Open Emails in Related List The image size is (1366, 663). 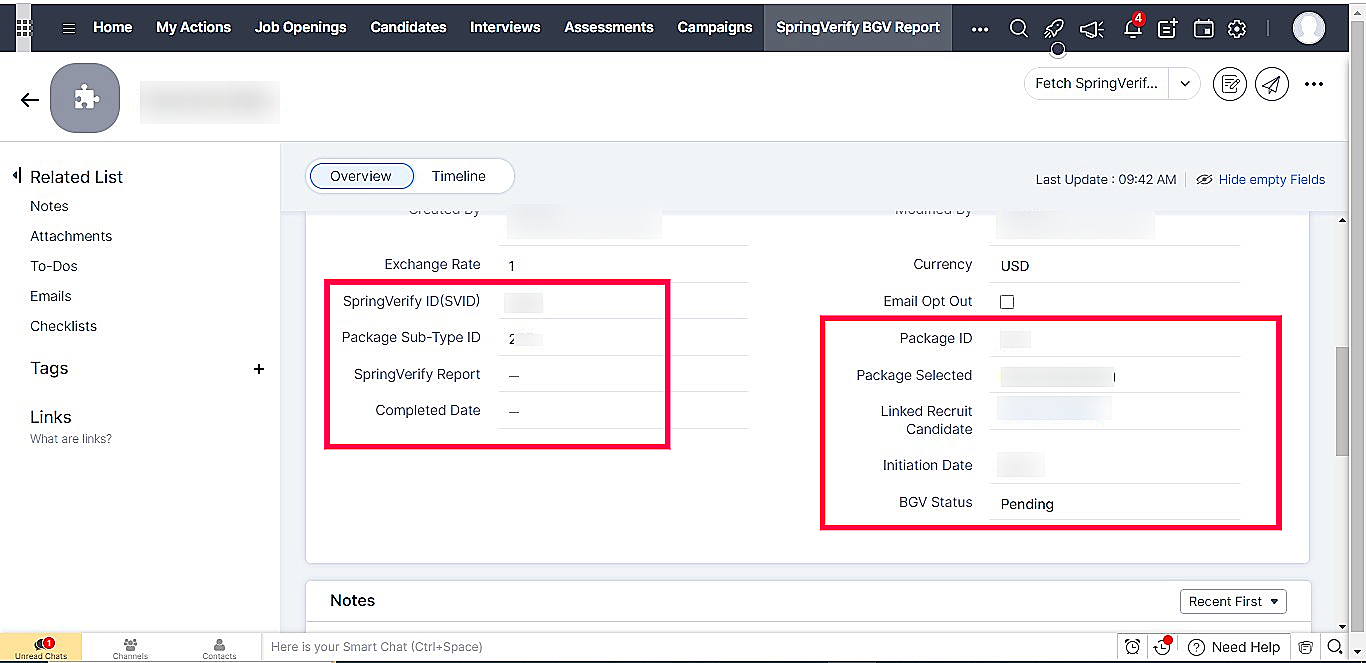pyautogui.click(x=51, y=296)
